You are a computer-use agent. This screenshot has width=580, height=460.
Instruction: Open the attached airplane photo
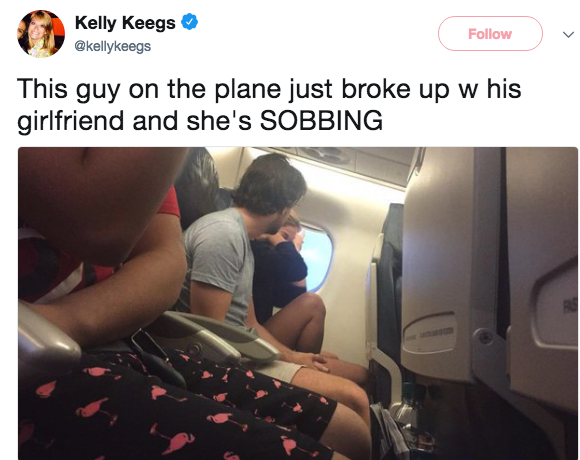[x=298, y=303]
